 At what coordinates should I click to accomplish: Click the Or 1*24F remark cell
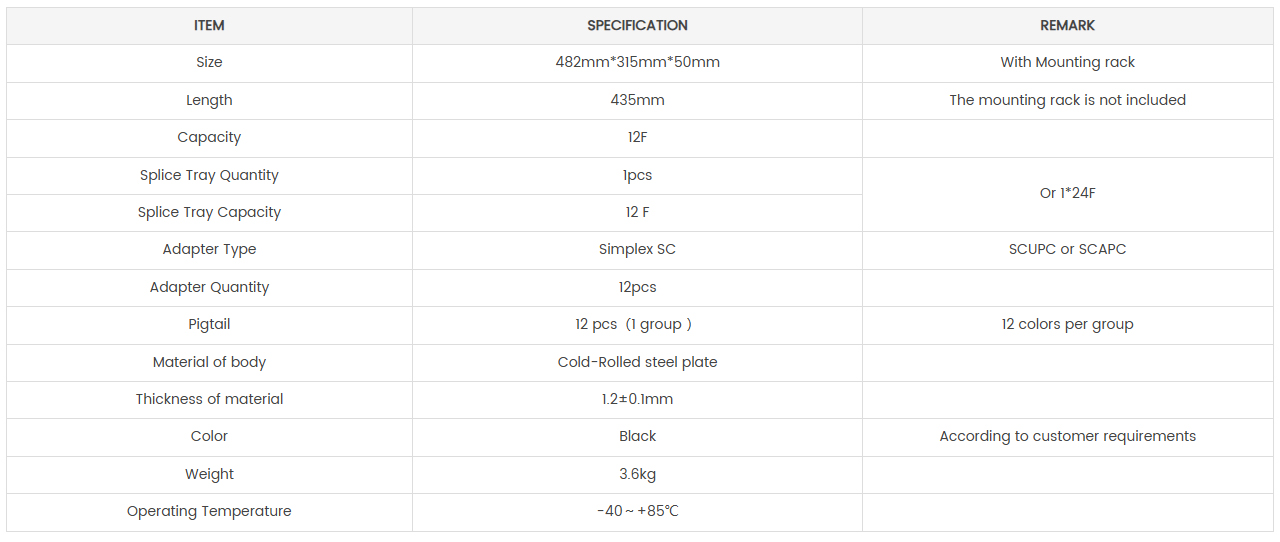pyautogui.click(x=1067, y=193)
